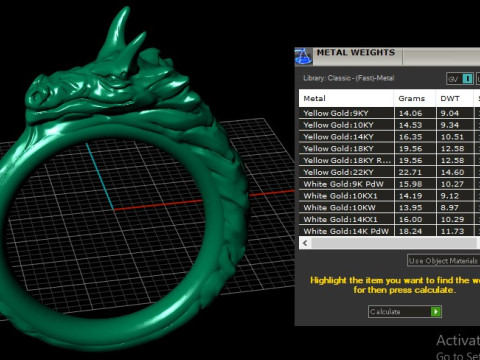
Task: Select the Yellow Gold:22KY row
Action: click(389, 172)
